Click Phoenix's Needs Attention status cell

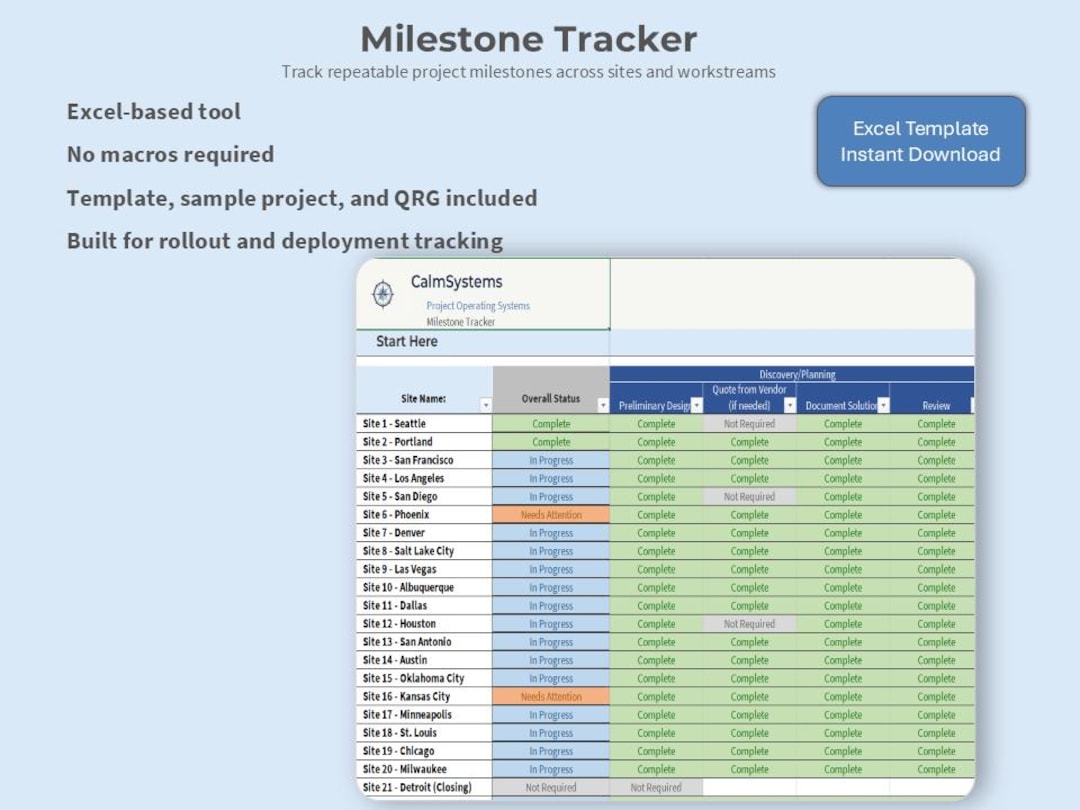click(551, 515)
